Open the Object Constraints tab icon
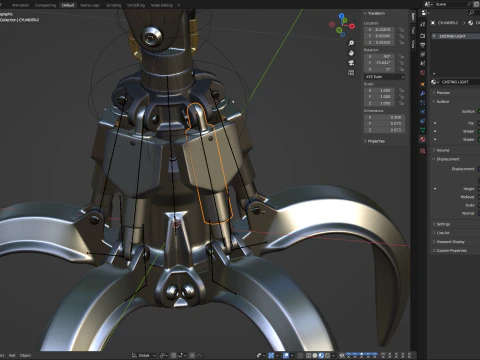Screen dimensions: 480x360 [x=423, y=121]
